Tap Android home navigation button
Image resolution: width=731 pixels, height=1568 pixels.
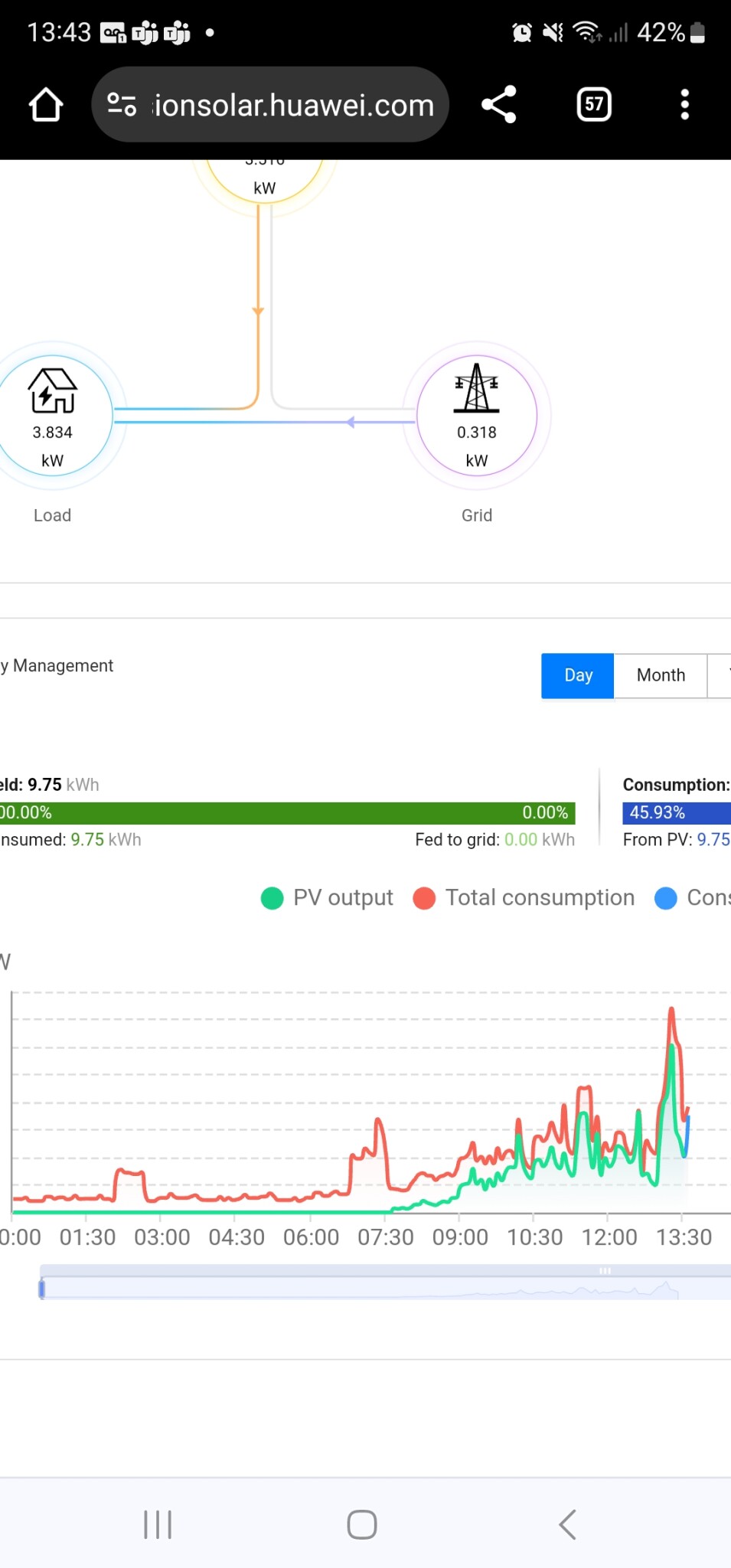point(362,1524)
